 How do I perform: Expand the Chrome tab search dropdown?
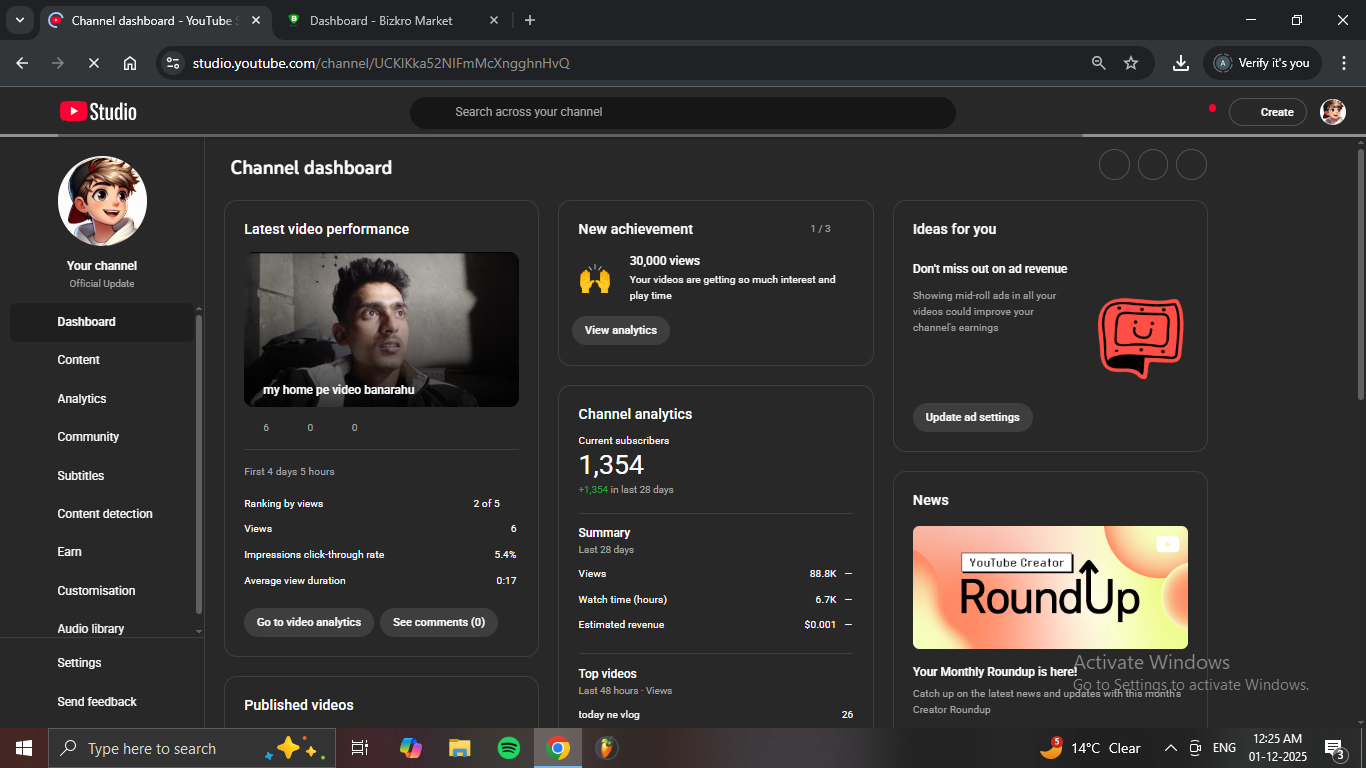[19, 20]
